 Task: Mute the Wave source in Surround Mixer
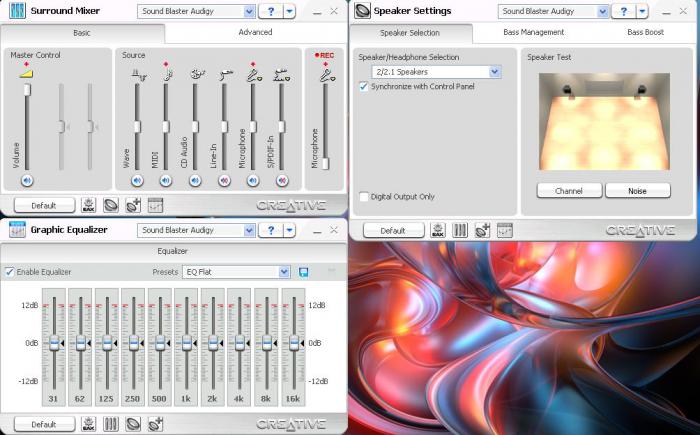pos(137,180)
